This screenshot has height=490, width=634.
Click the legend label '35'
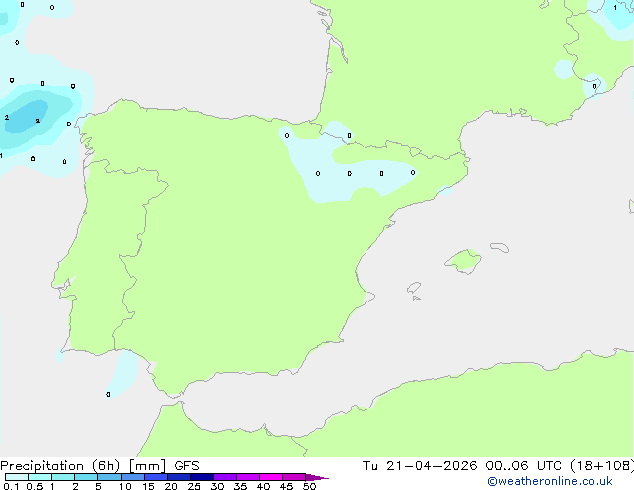pyautogui.click(x=240, y=486)
